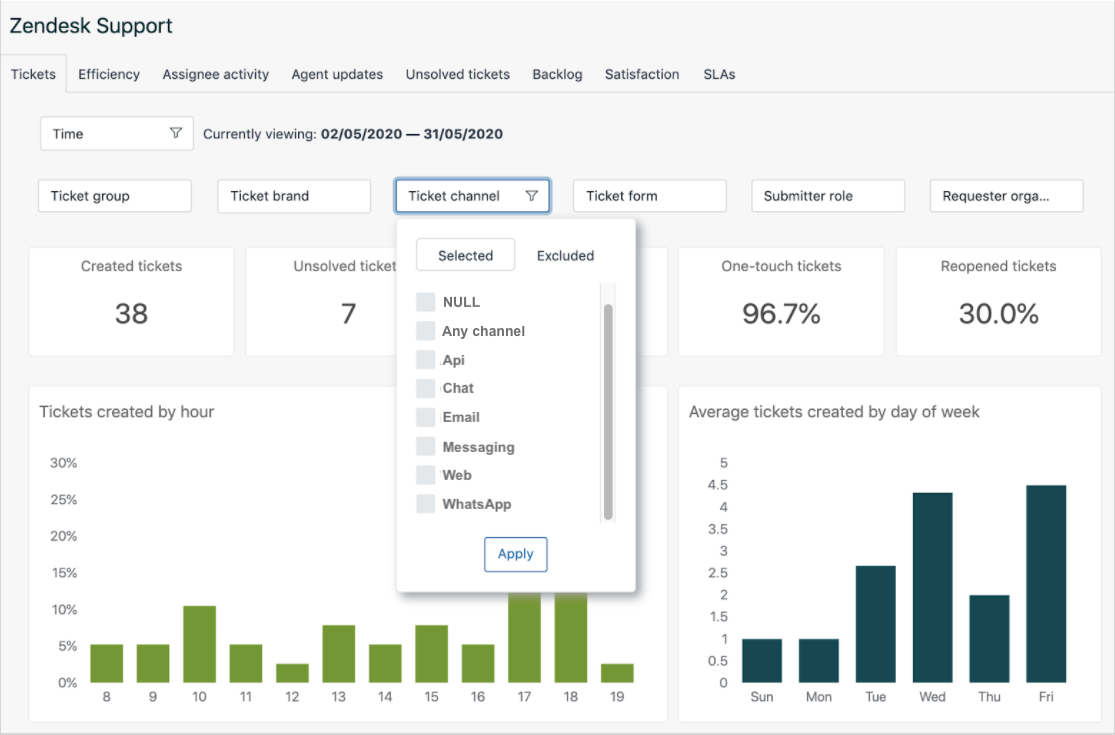Switch to the Efficiency tab
The height and width of the screenshot is (735, 1115).
(109, 74)
